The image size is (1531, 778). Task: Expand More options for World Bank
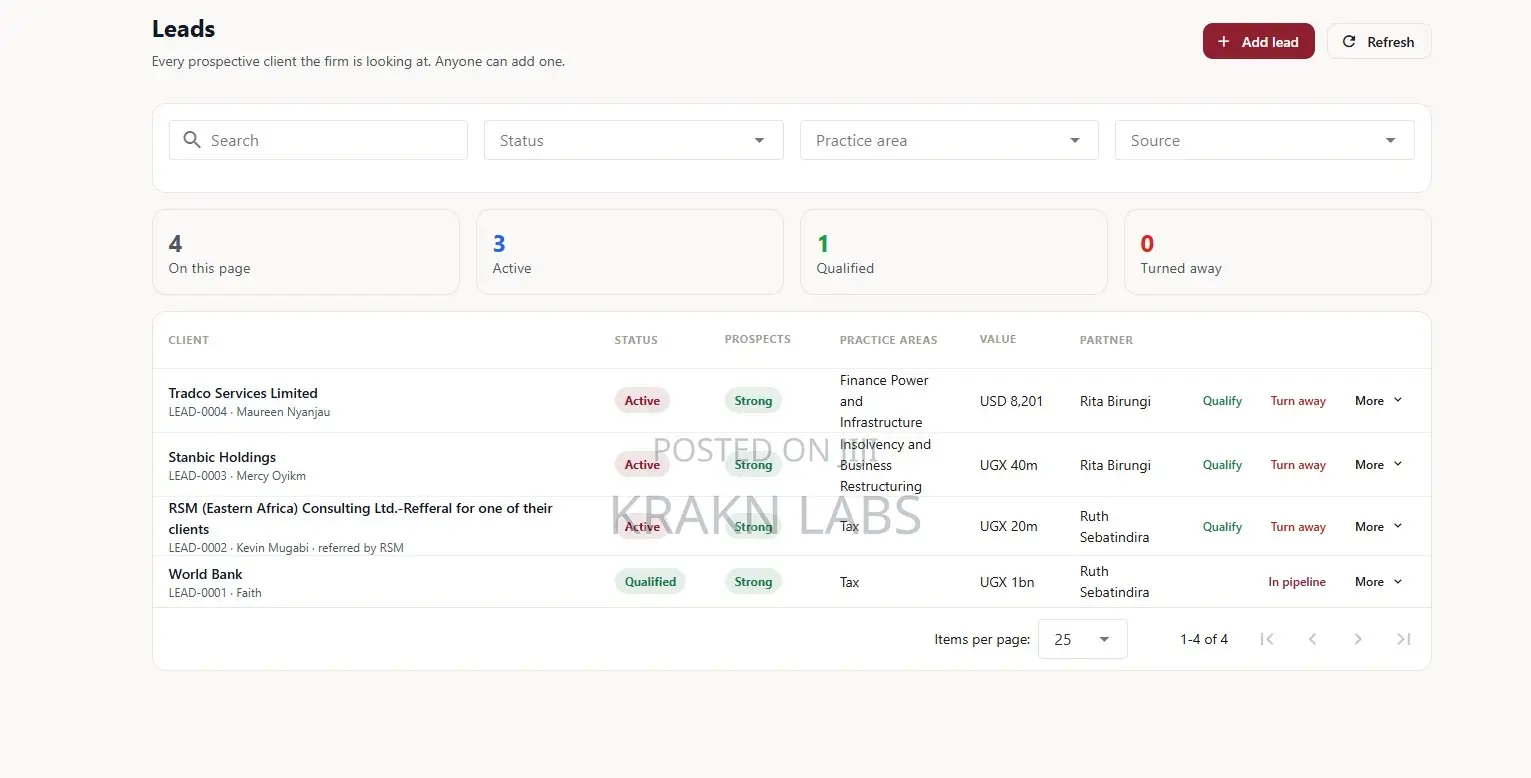click(x=1379, y=582)
